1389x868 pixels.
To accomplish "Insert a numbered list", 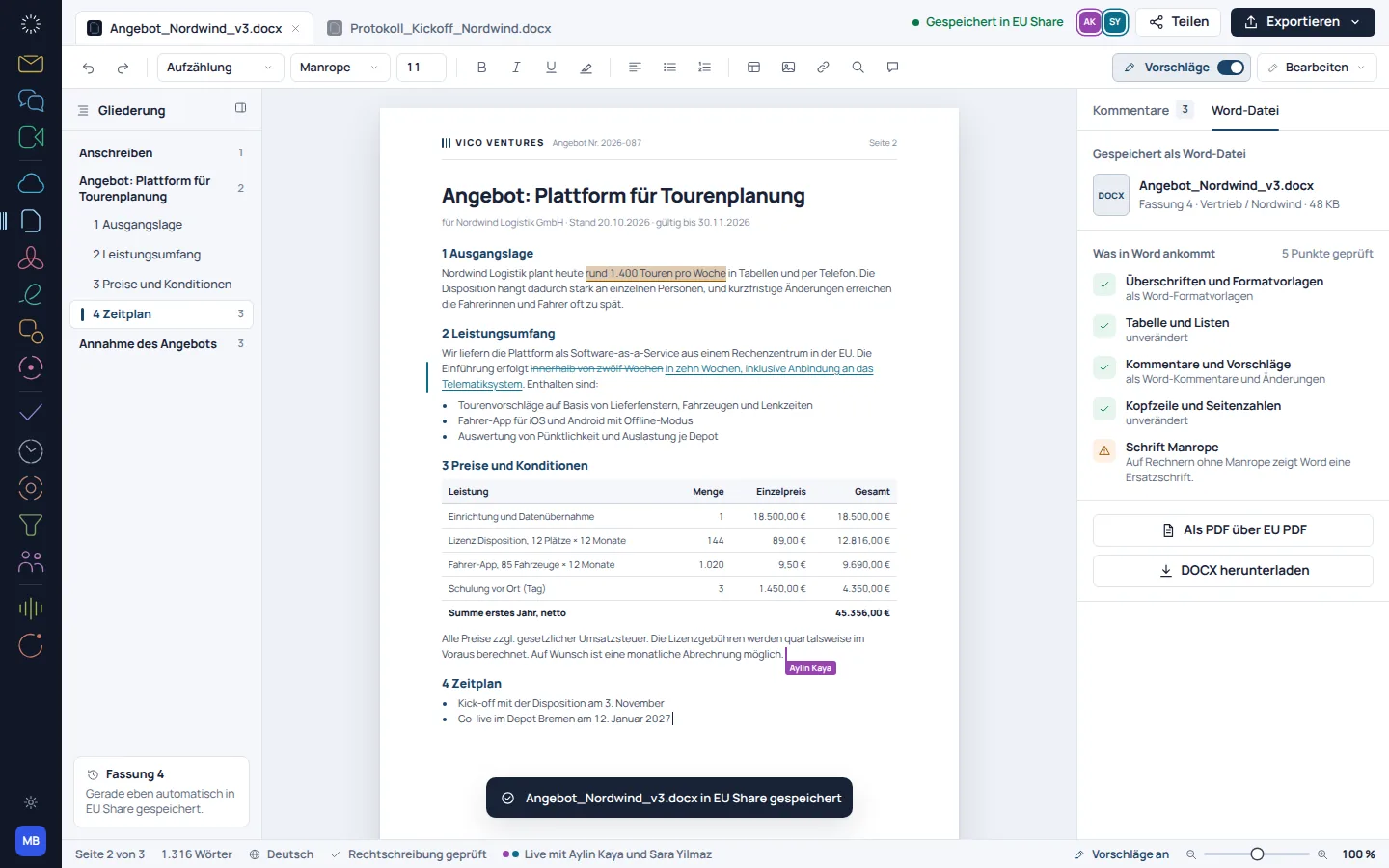I will [704, 68].
